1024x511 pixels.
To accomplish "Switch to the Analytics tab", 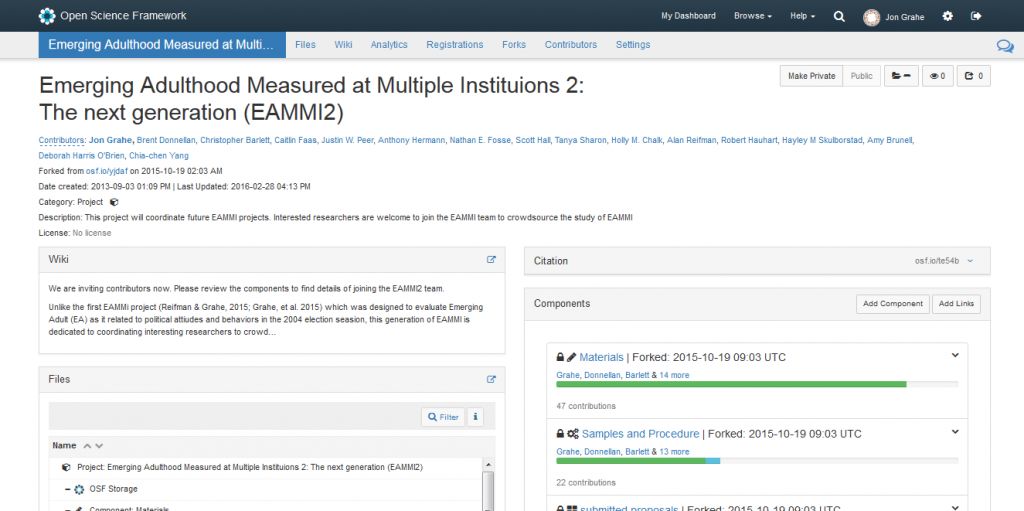I will (389, 44).
